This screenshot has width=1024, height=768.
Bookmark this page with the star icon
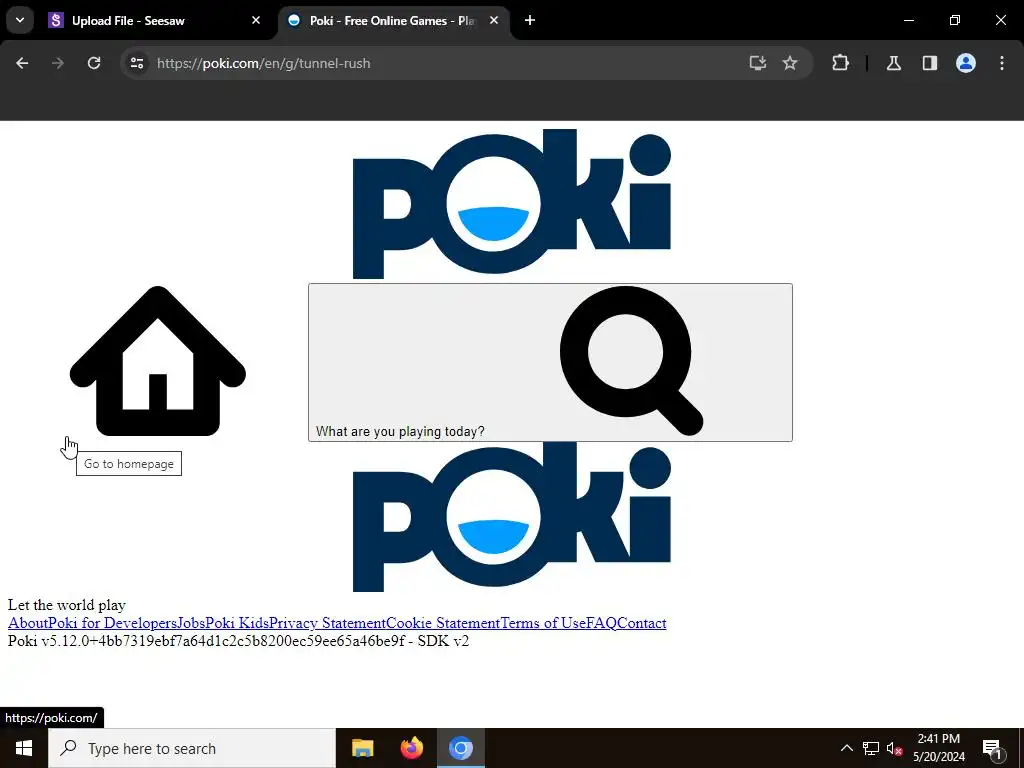[x=790, y=63]
